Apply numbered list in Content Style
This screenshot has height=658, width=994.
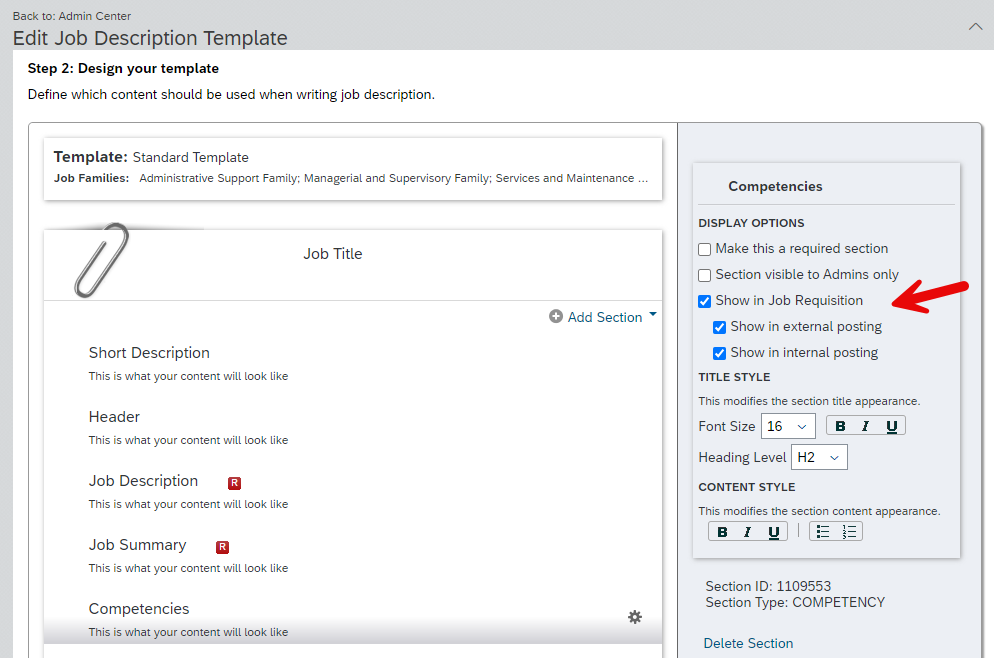pyautogui.click(x=849, y=532)
